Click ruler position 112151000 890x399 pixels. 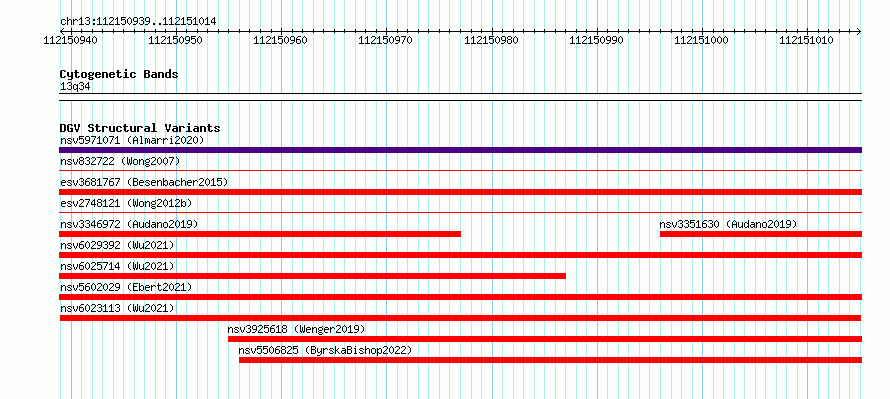click(x=702, y=40)
